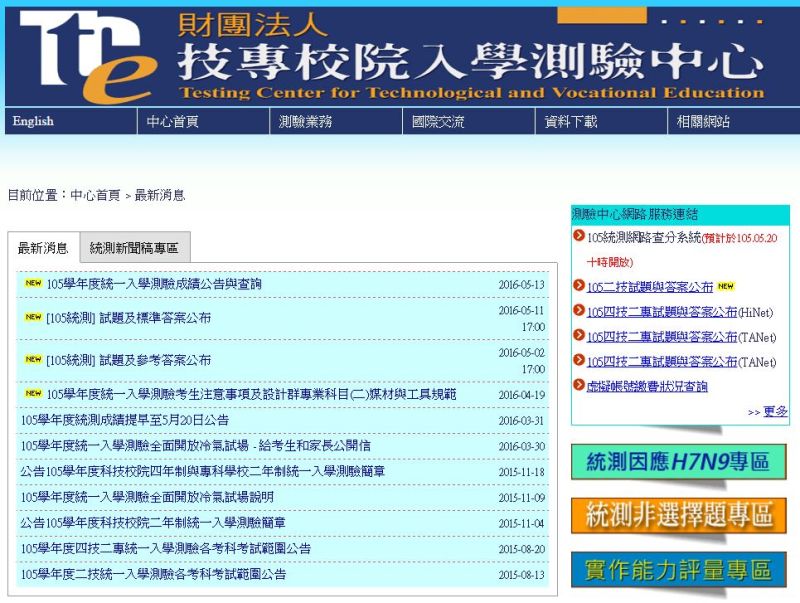Switch site language via English menu item
Screen dimensions: 800x603
[x=31, y=122]
